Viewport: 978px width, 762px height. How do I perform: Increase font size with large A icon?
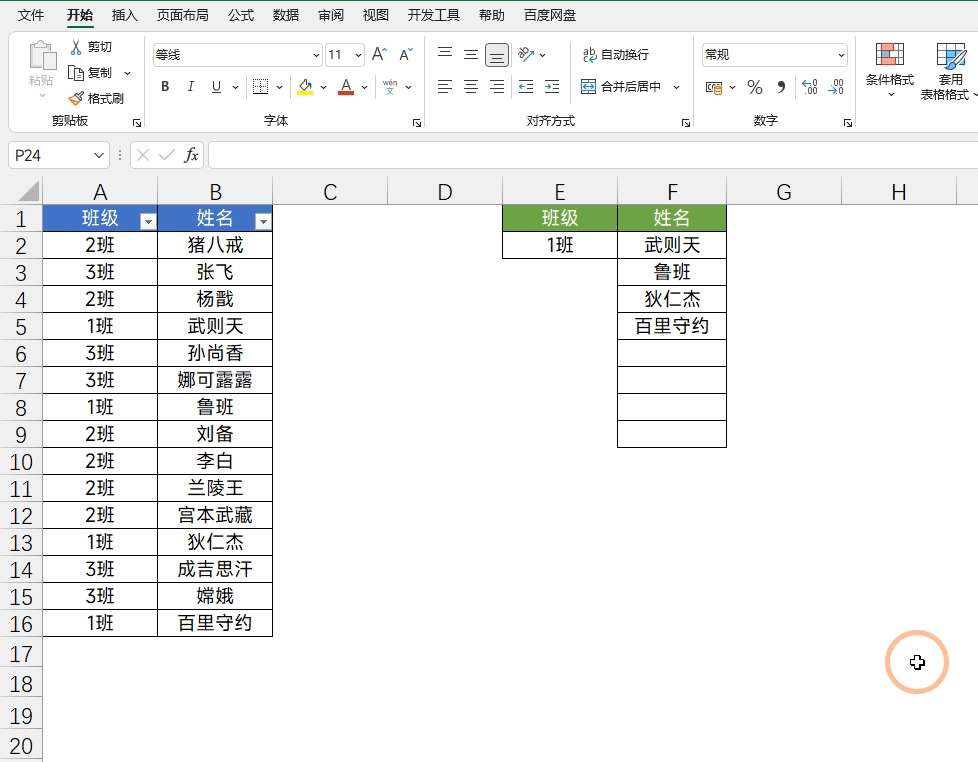[379, 55]
